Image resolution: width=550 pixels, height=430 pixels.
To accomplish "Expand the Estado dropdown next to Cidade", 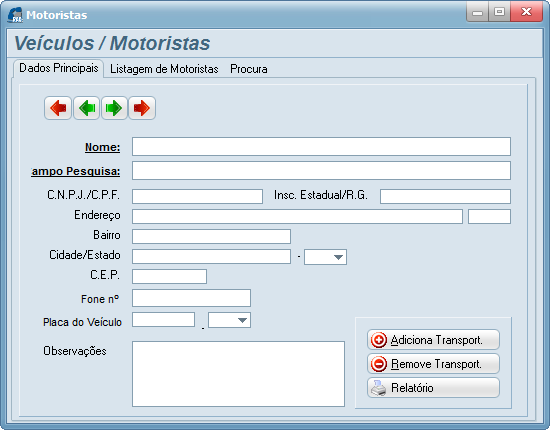I will pyautogui.click(x=325, y=257).
